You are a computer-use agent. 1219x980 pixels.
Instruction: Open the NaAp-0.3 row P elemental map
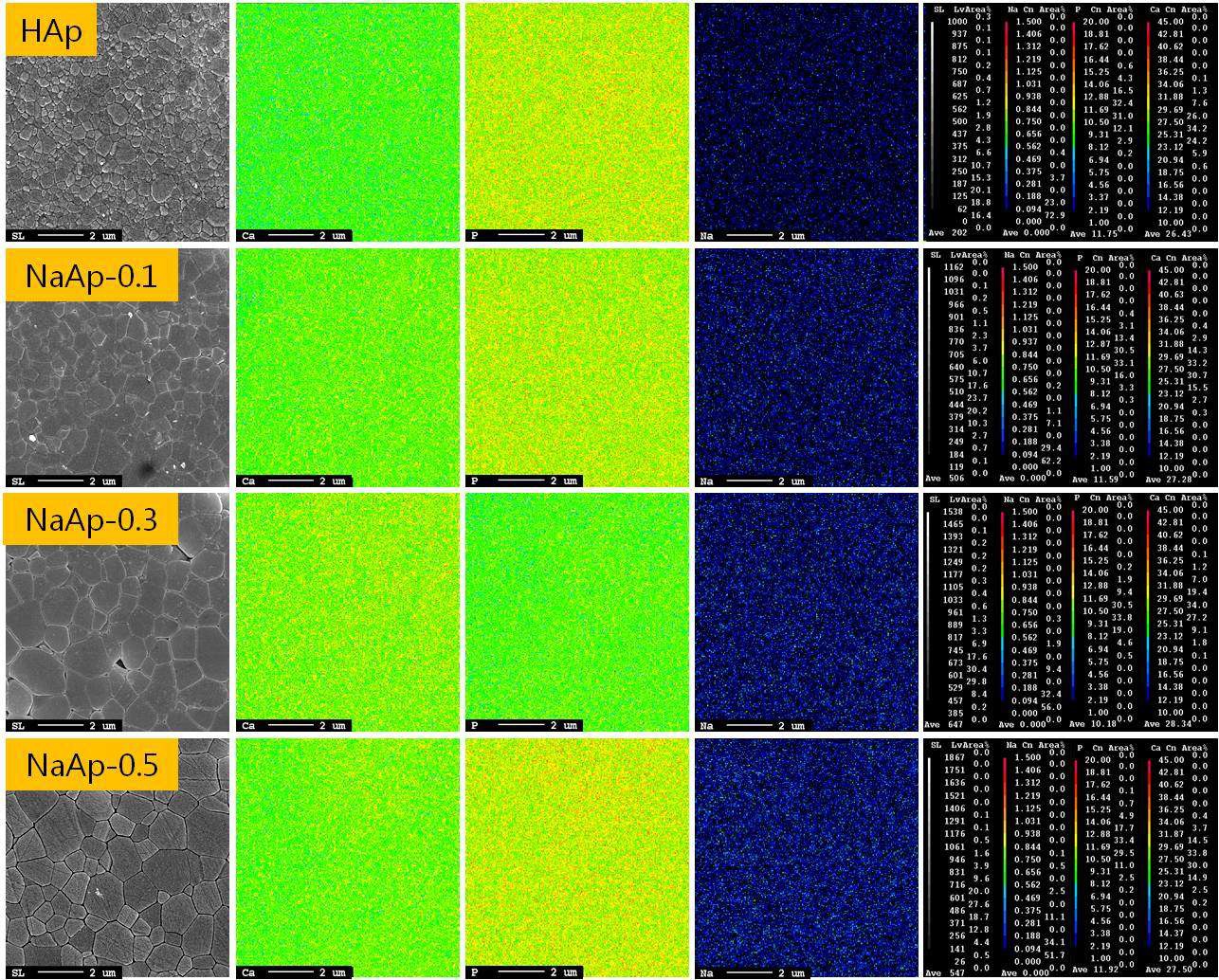point(577,612)
